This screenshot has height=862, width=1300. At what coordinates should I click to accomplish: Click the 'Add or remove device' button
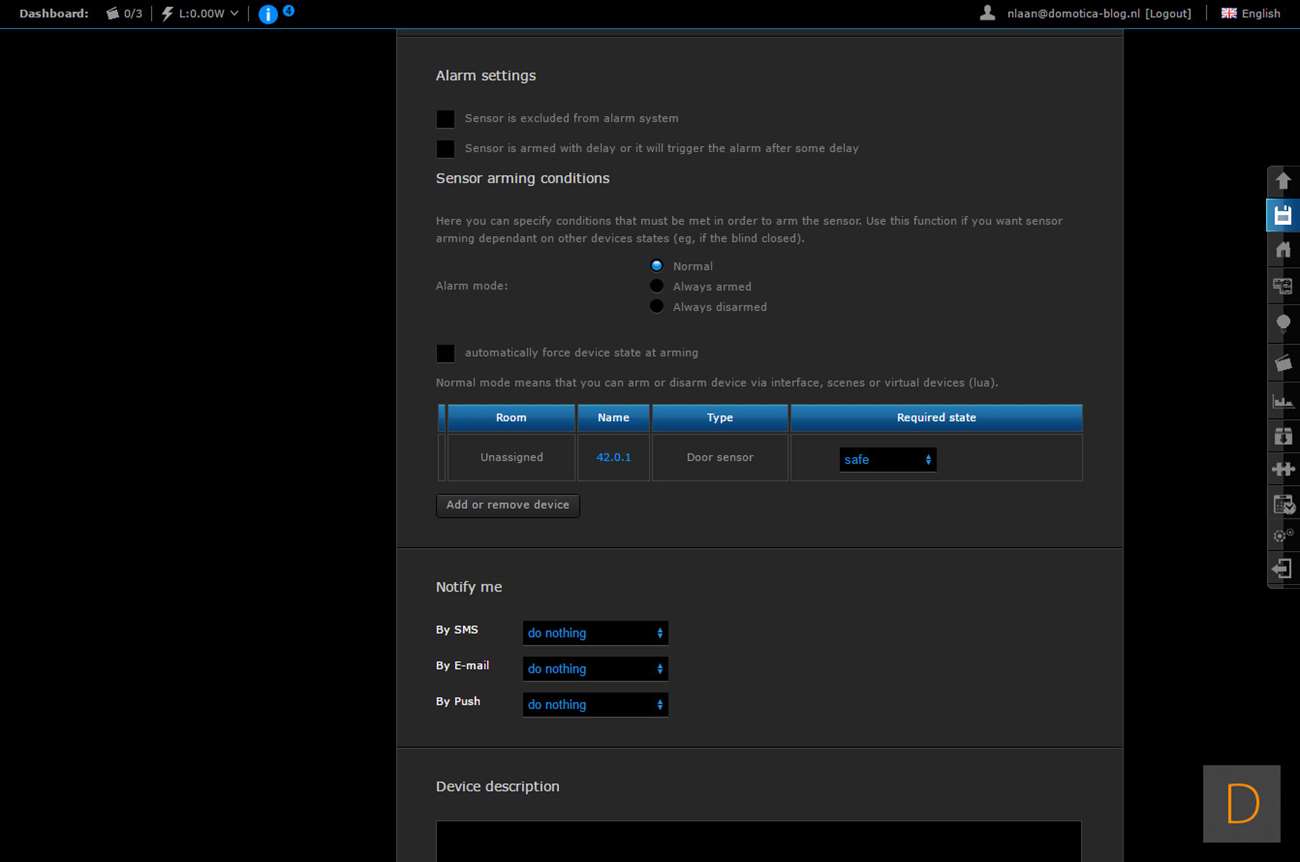[508, 505]
